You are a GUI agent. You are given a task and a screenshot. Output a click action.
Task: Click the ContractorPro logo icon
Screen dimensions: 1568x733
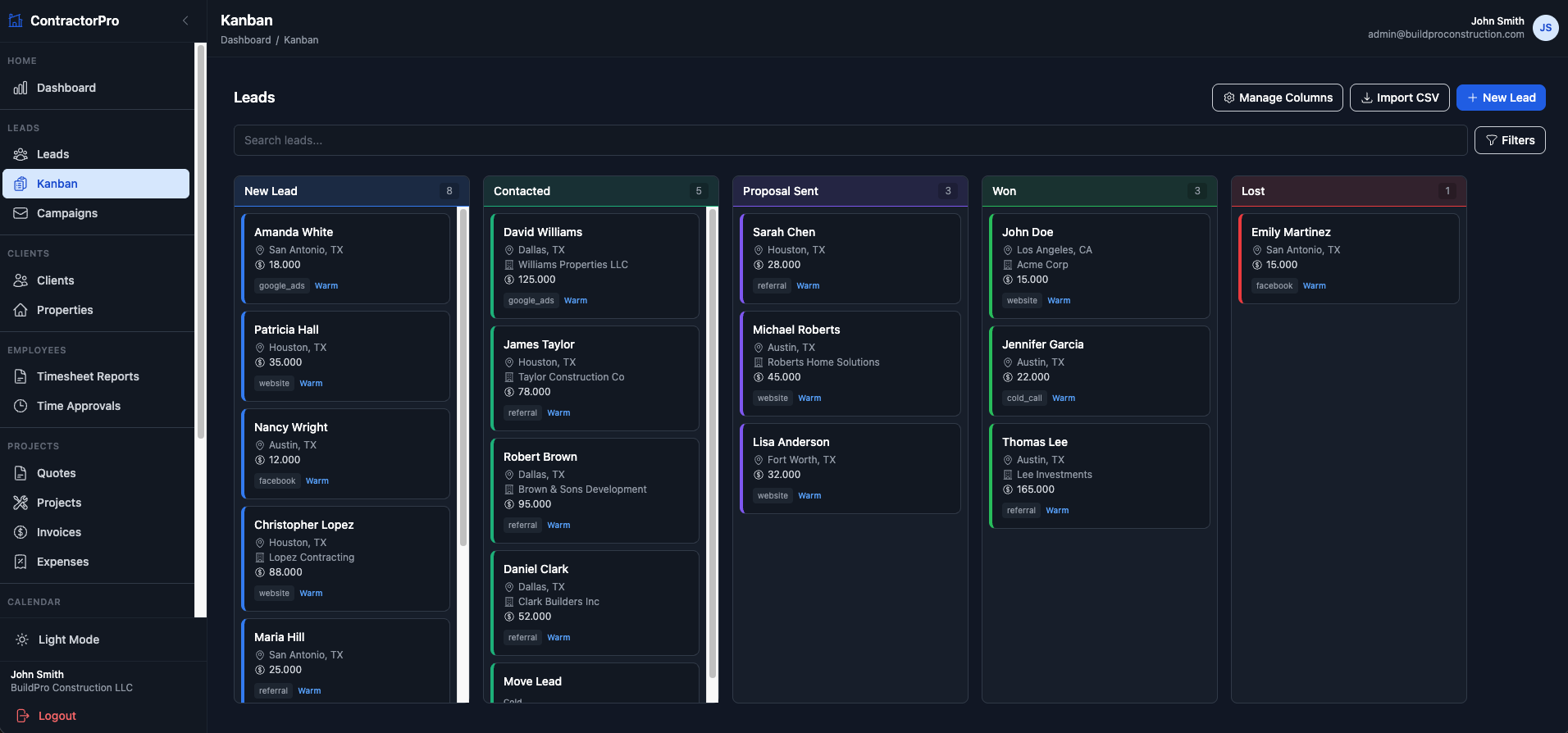click(x=16, y=20)
